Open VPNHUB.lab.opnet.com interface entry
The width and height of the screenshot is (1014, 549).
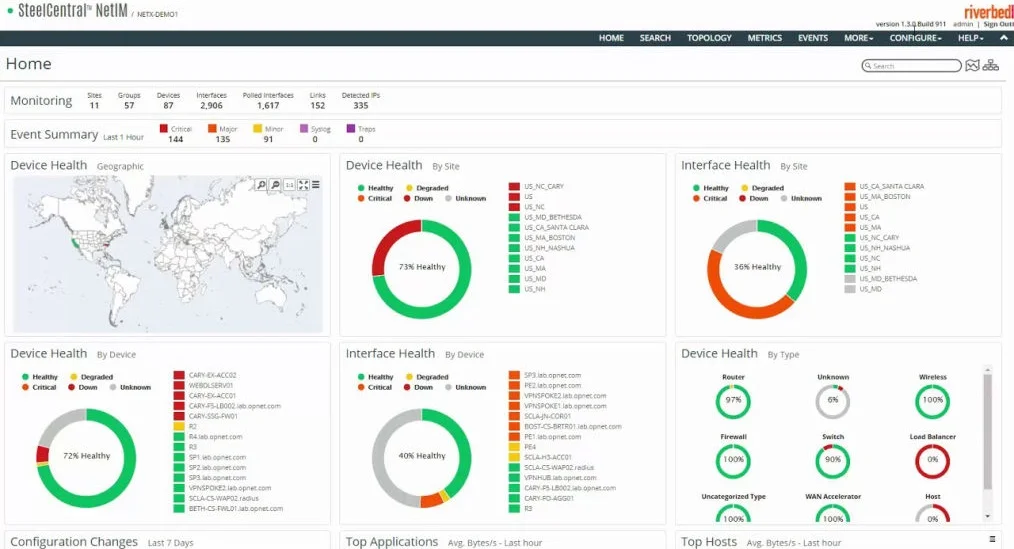560,478
